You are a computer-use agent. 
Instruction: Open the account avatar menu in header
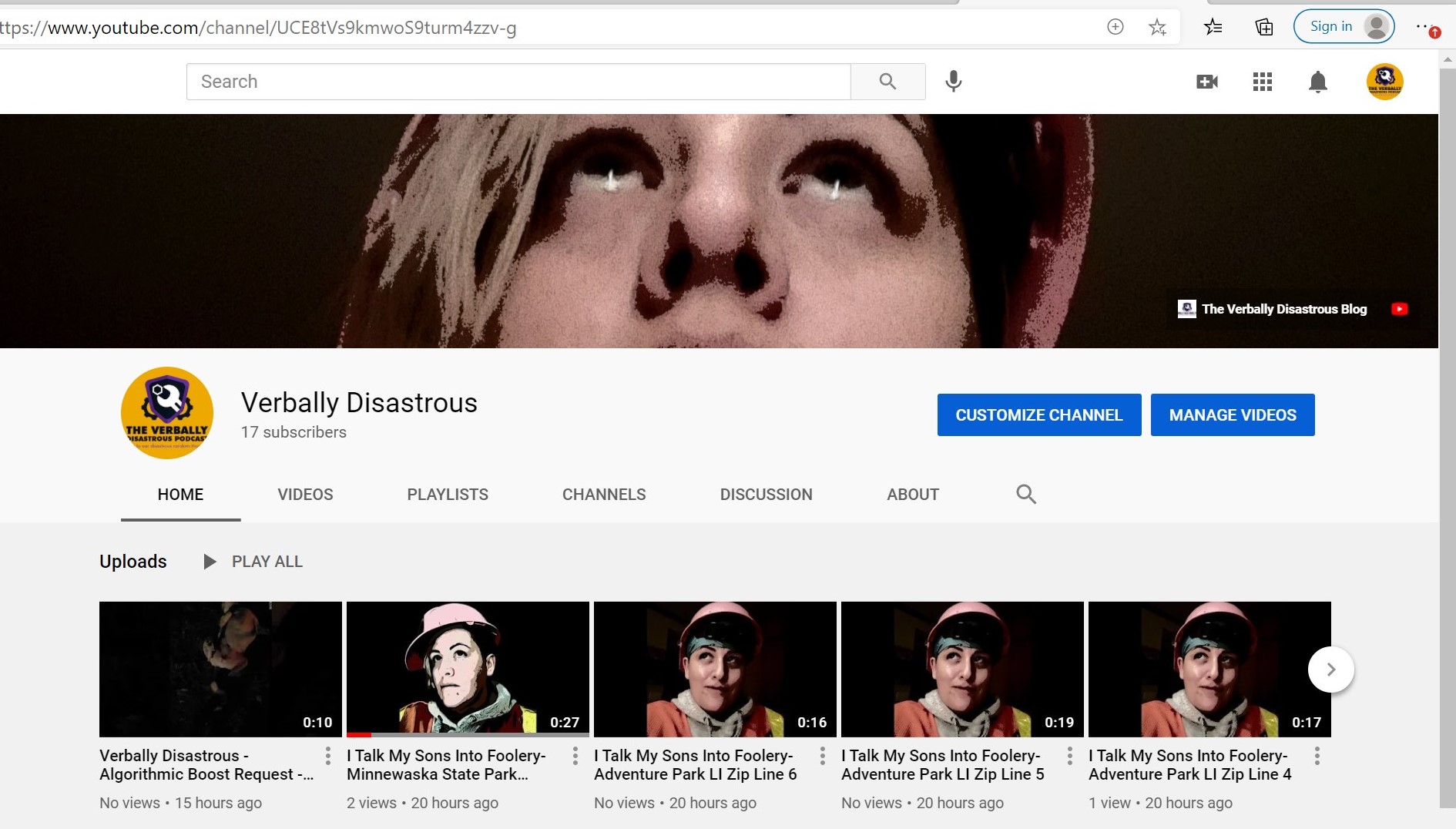click(1384, 82)
